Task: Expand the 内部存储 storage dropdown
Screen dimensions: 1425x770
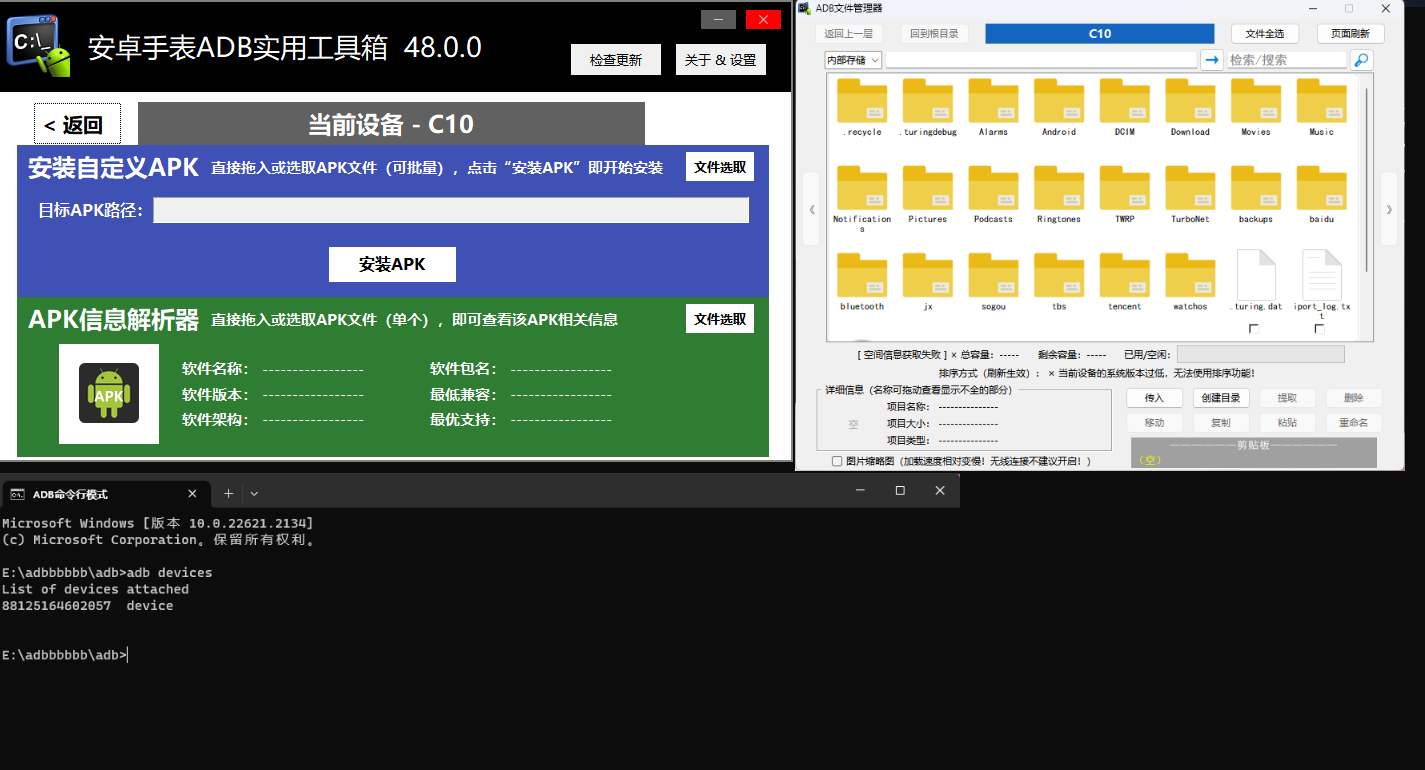Action: coord(853,60)
